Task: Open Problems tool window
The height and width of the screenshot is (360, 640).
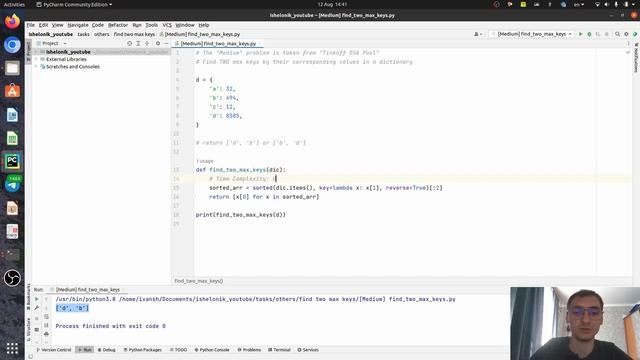Action: [249, 350]
